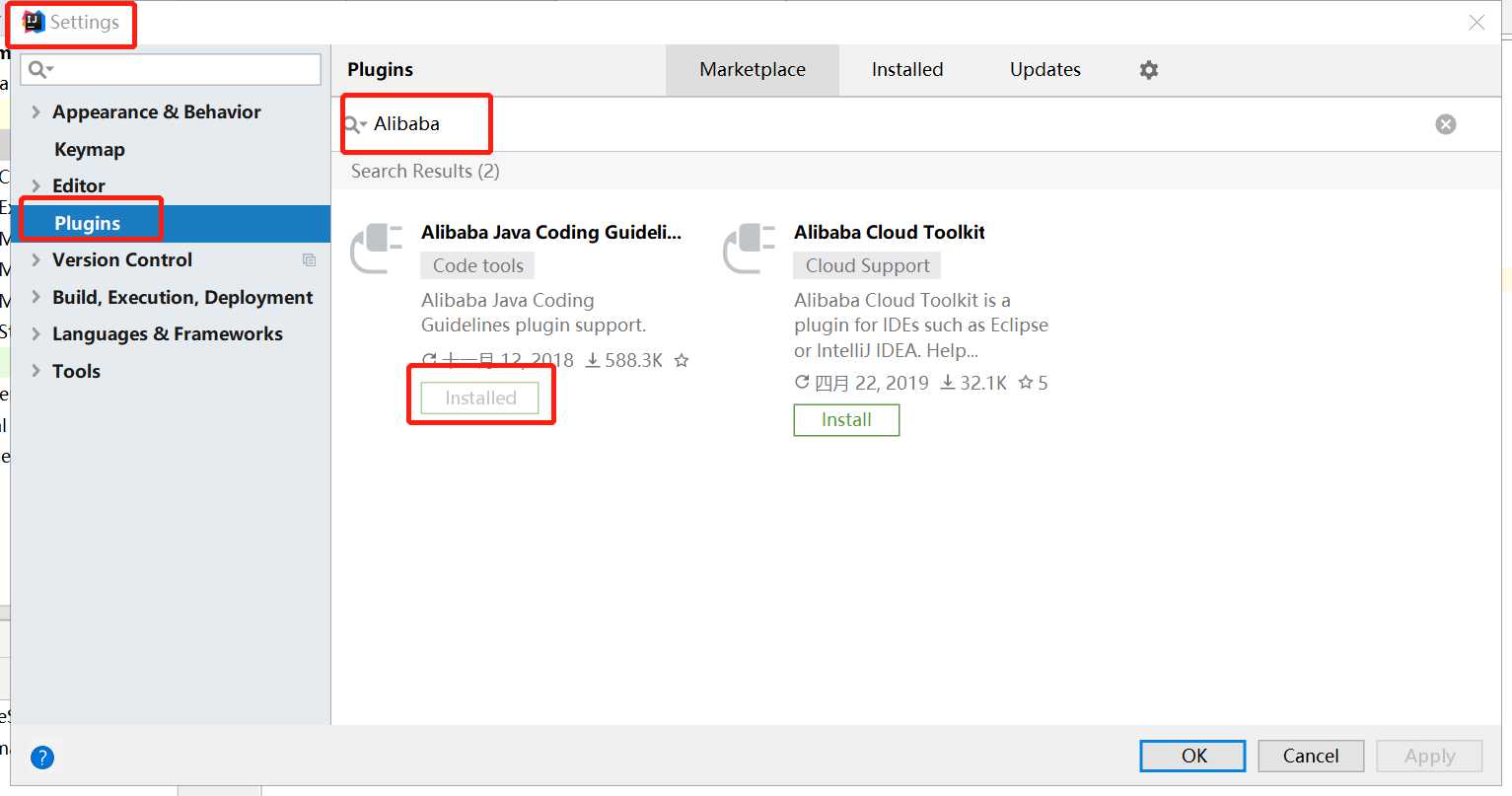Screen dimensions: 1512x796
Task: Expand the Version Control node
Action: (x=36, y=260)
